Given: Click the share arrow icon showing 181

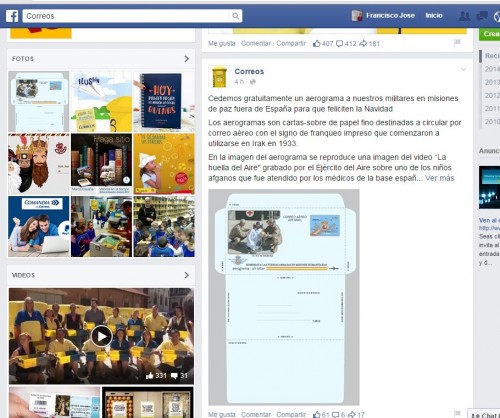Looking at the screenshot, I should point(363,43).
